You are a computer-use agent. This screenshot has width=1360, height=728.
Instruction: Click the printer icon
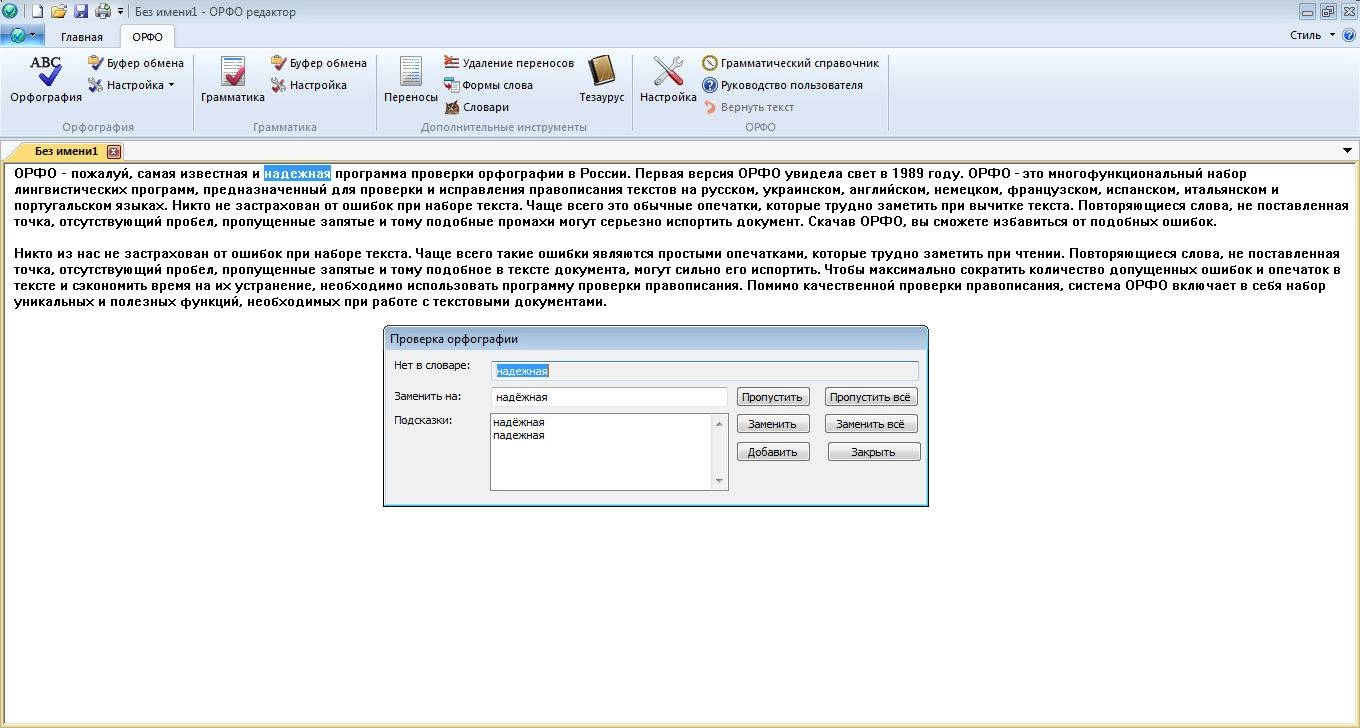(x=103, y=11)
